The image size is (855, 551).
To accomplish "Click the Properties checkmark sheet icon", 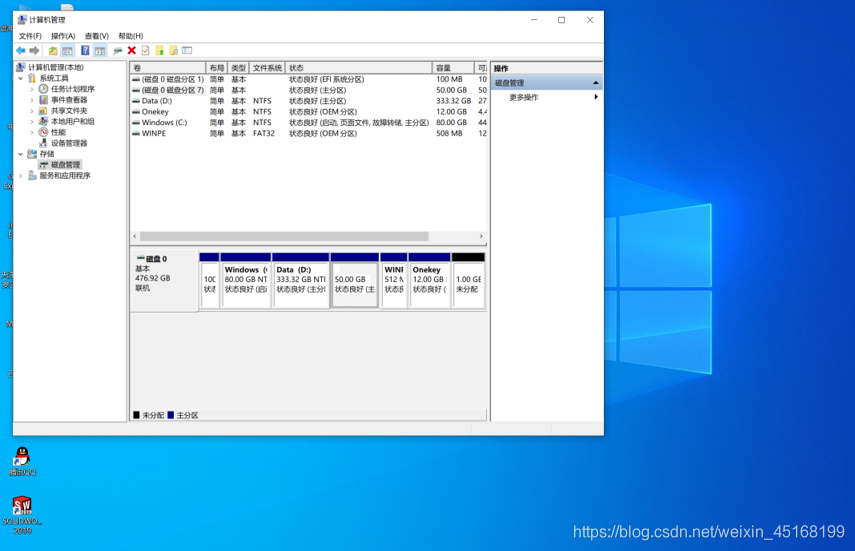I will click(146, 51).
